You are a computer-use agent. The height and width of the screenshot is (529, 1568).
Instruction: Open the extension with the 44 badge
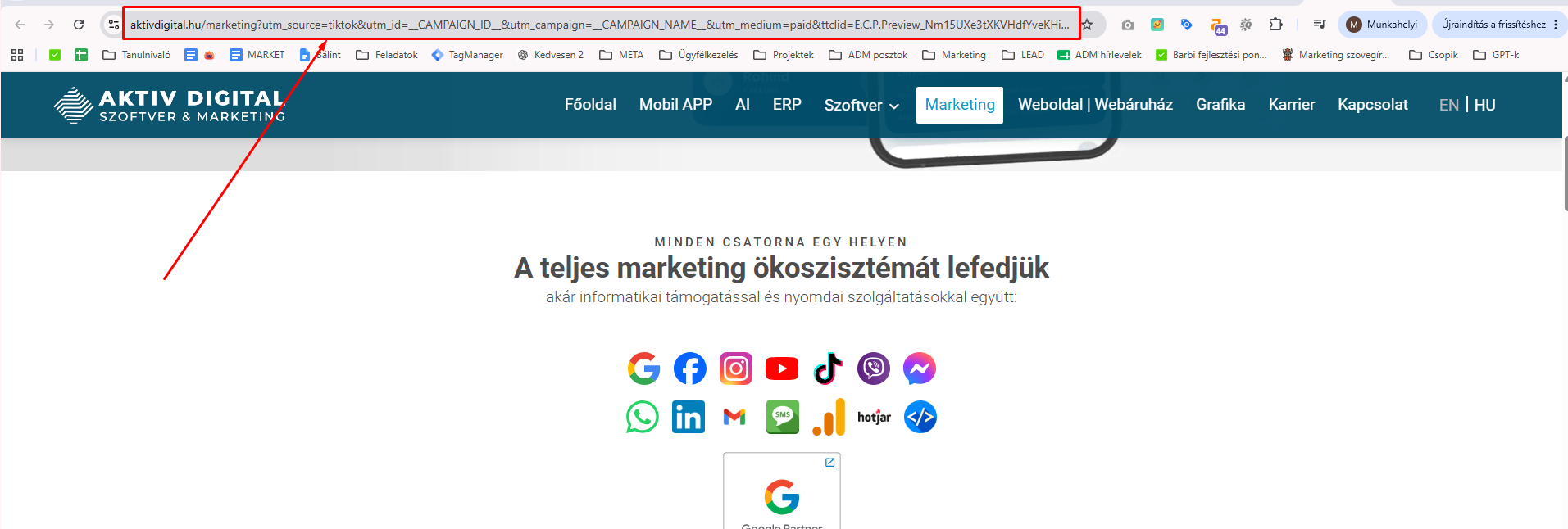click(x=1218, y=26)
